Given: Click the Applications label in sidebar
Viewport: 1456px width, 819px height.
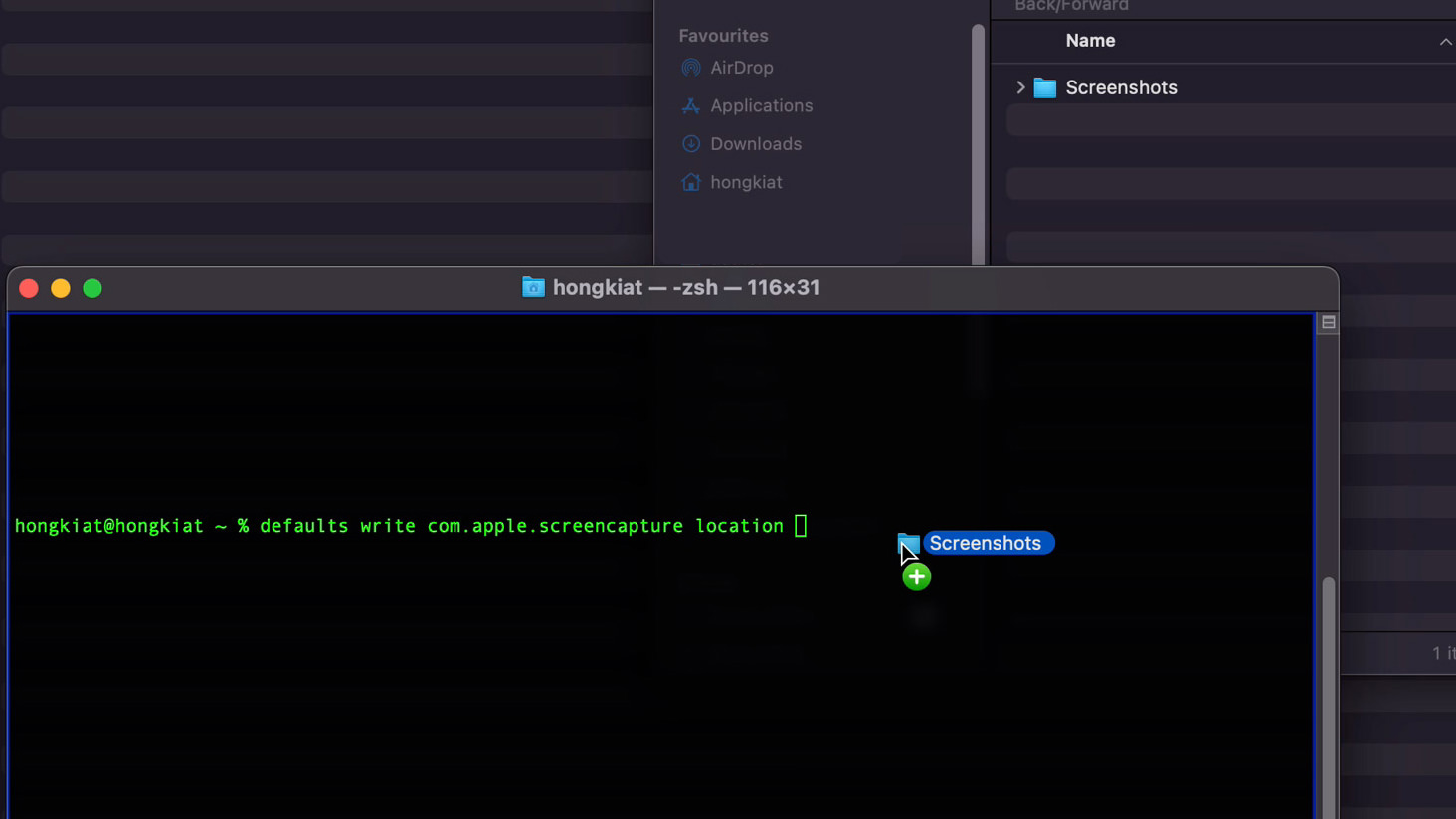Looking at the screenshot, I should pyautogui.click(x=761, y=105).
